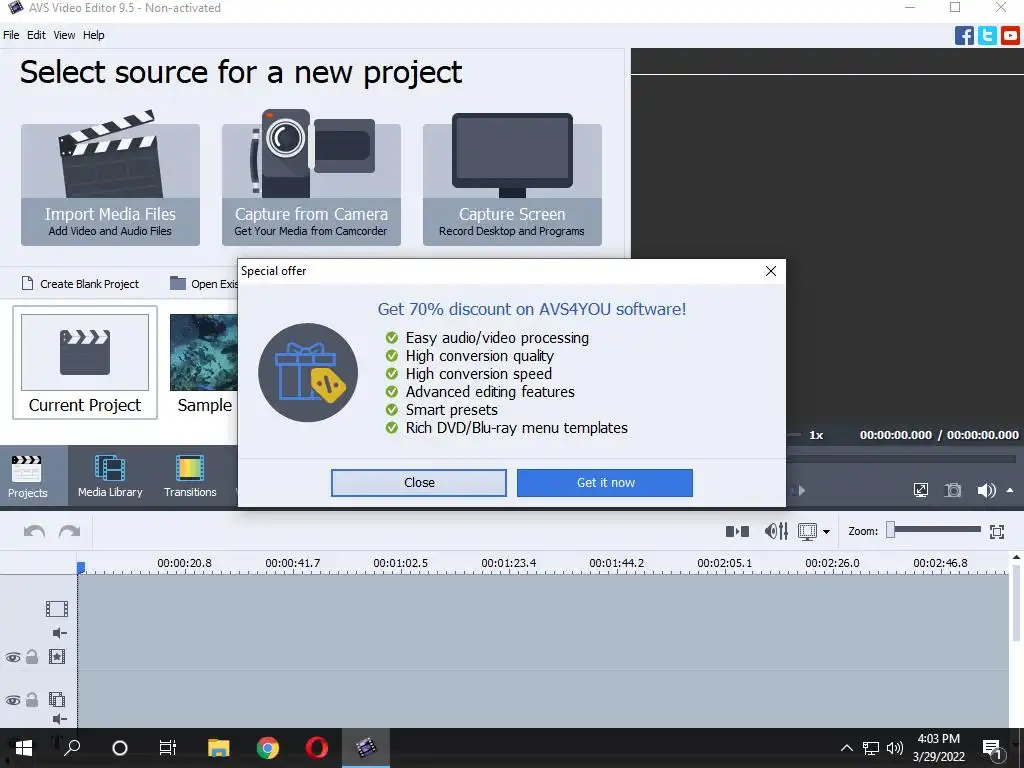1024x768 pixels.
Task: Click the AVS Video Editor taskbar icon
Action: (x=366, y=748)
